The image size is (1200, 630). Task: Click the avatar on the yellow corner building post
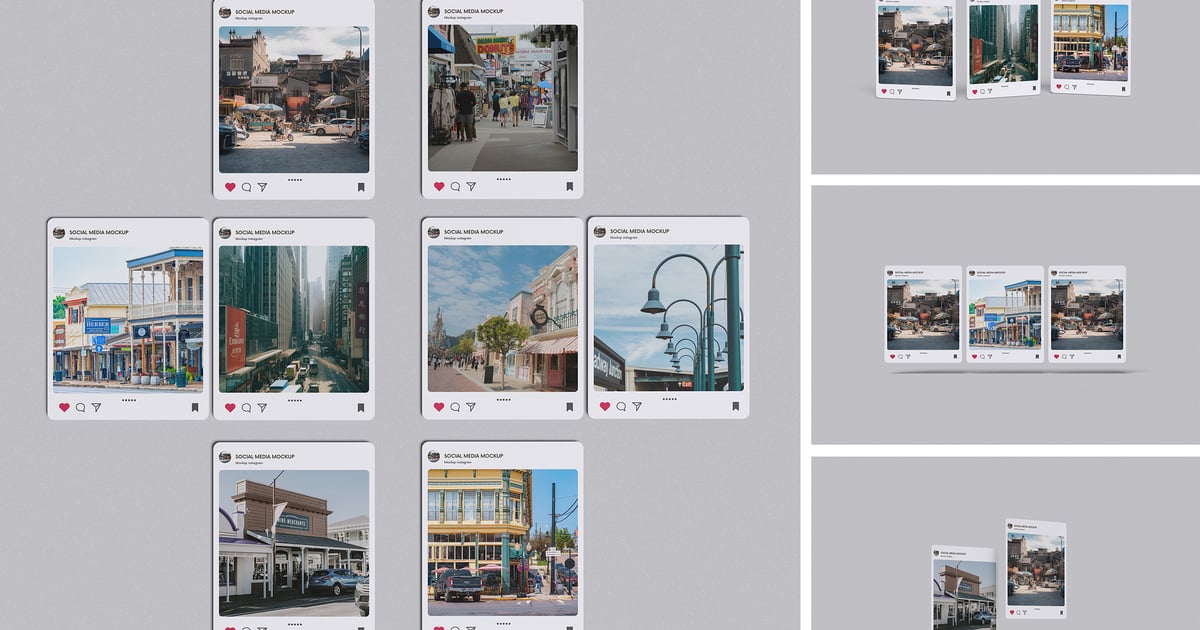(434, 457)
